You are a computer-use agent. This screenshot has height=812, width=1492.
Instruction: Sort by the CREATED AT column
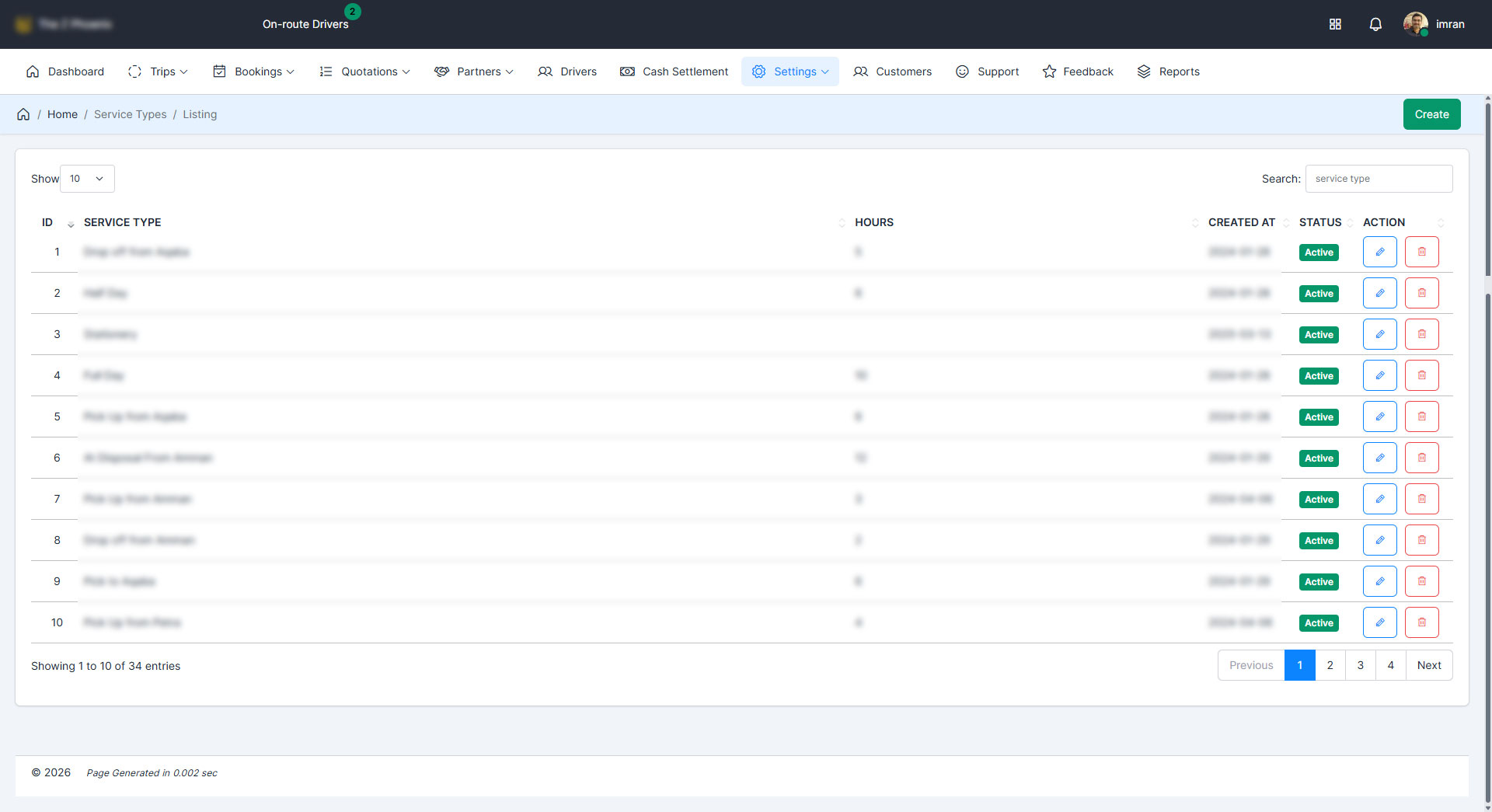pyautogui.click(x=1241, y=222)
